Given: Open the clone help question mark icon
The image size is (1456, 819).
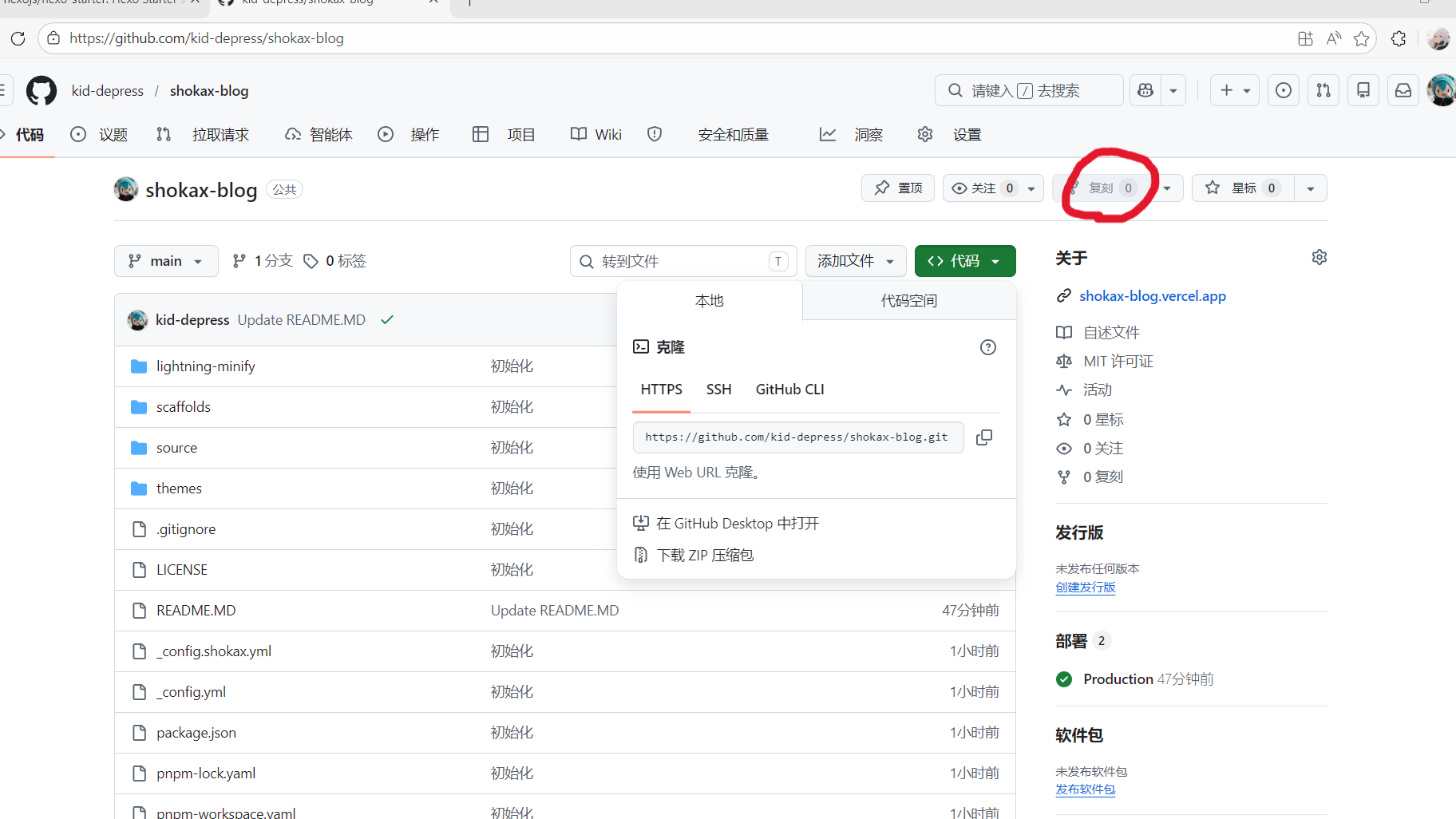Looking at the screenshot, I should 988,347.
